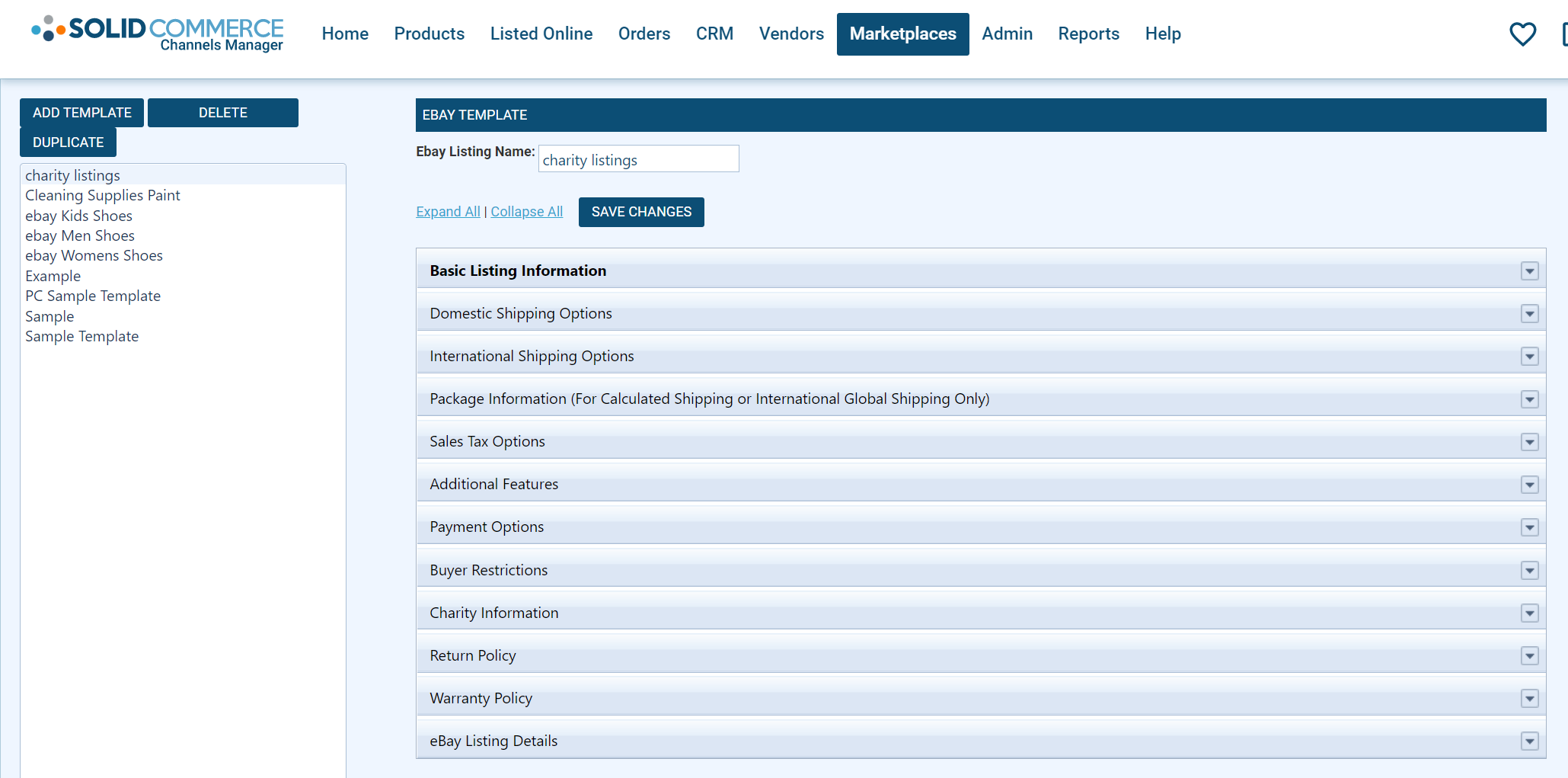Expand Domestic Shipping Options arrow

pos(1529,314)
